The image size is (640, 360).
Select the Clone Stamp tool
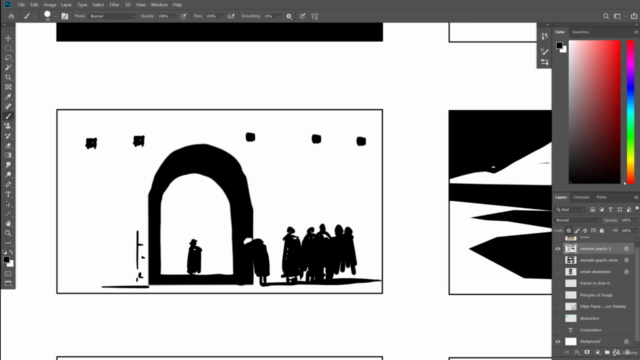pyautogui.click(x=8, y=126)
